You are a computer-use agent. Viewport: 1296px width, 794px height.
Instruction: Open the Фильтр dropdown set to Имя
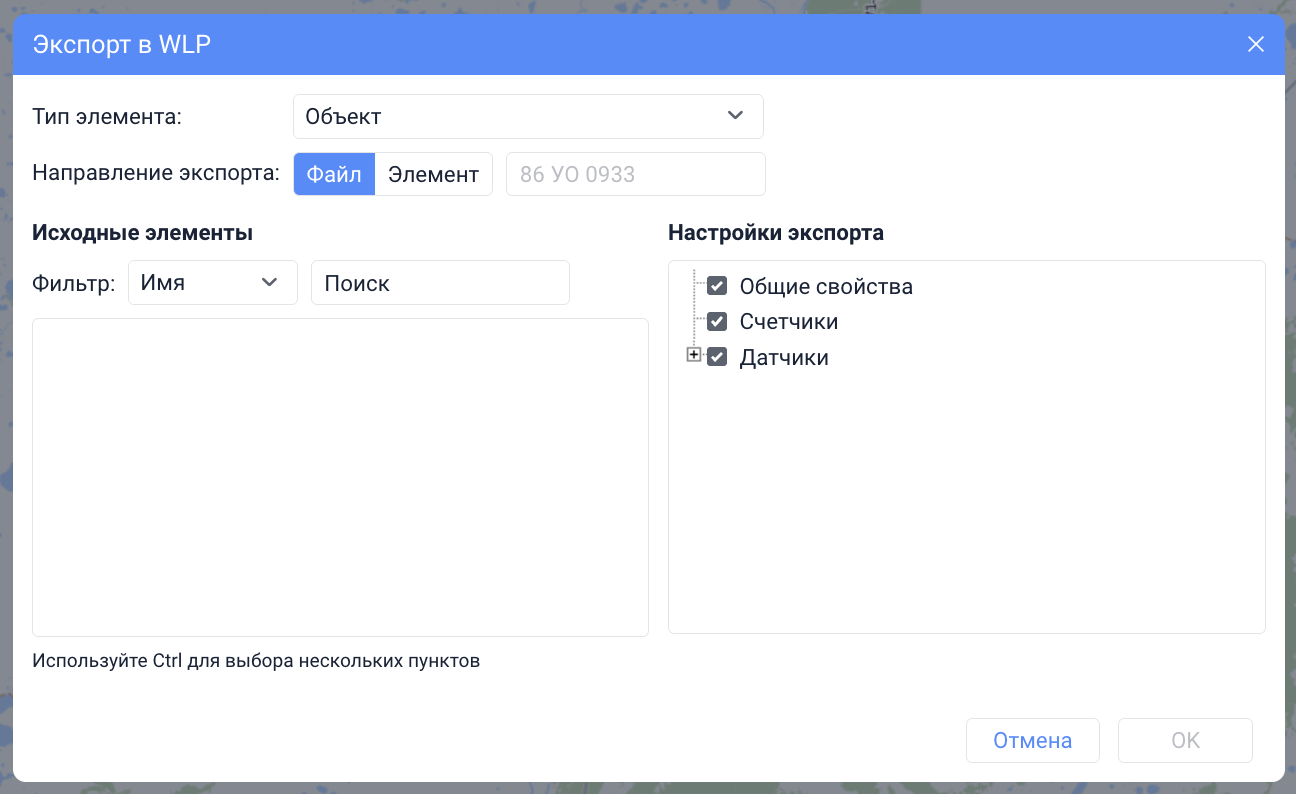[x=212, y=283]
